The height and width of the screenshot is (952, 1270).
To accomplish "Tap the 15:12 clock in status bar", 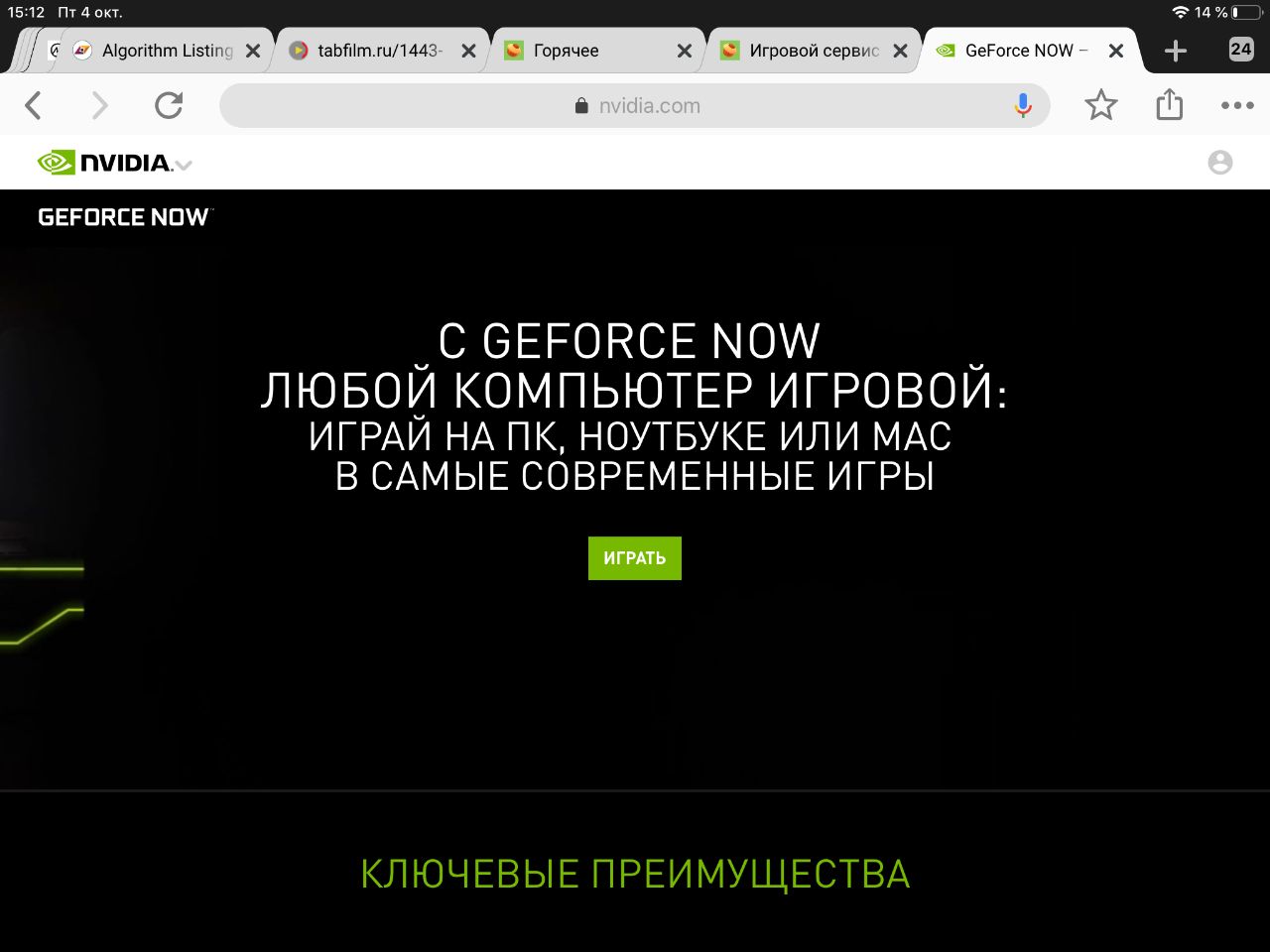I will (x=27, y=12).
